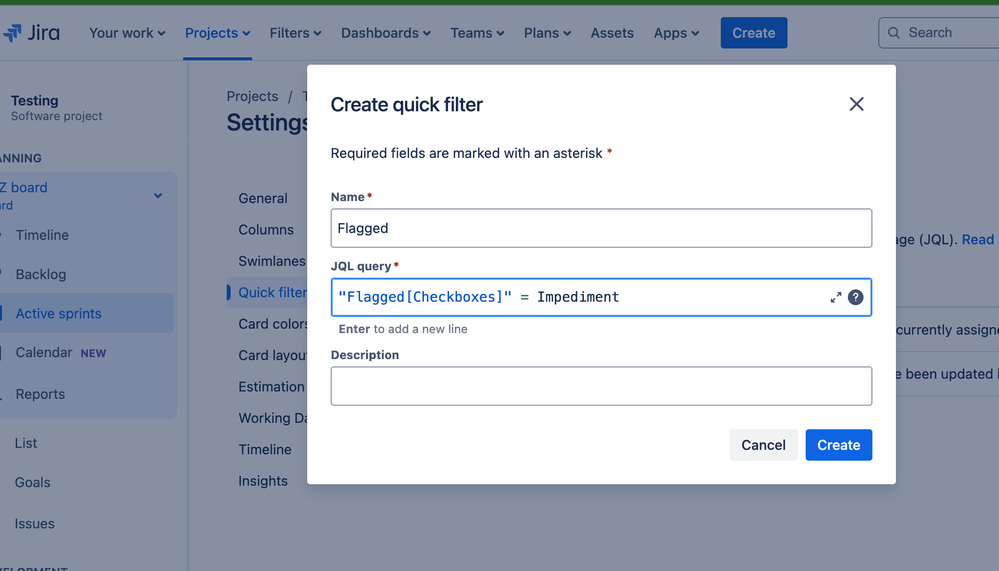Open the Assets menu item
Image resolution: width=999 pixels, height=571 pixels.
612,33
